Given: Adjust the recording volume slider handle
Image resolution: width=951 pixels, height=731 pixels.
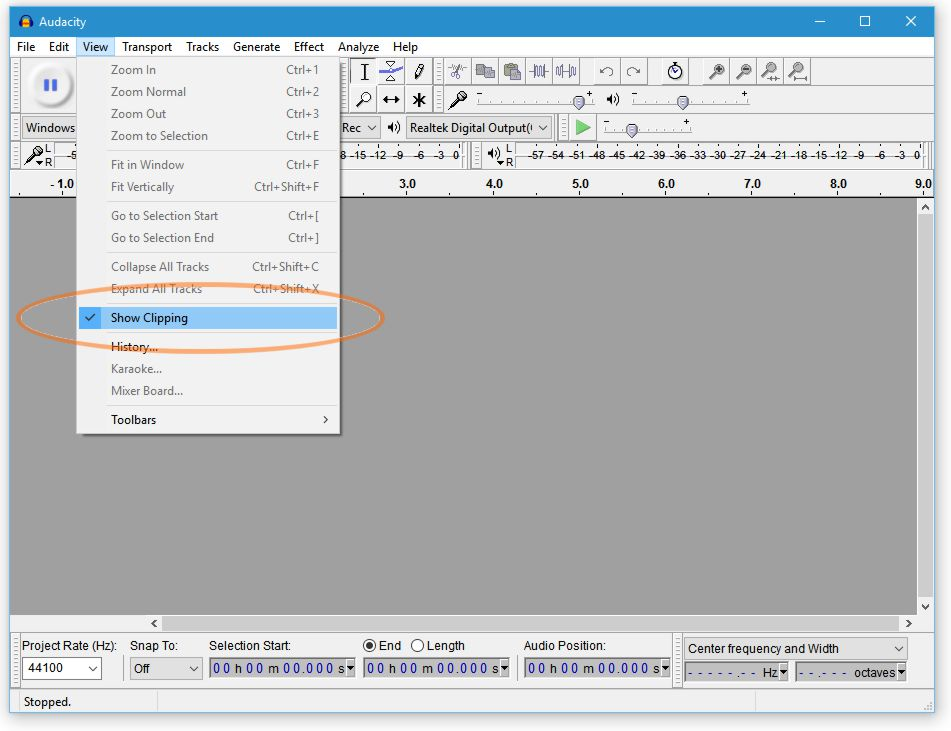Looking at the screenshot, I should pos(579,102).
